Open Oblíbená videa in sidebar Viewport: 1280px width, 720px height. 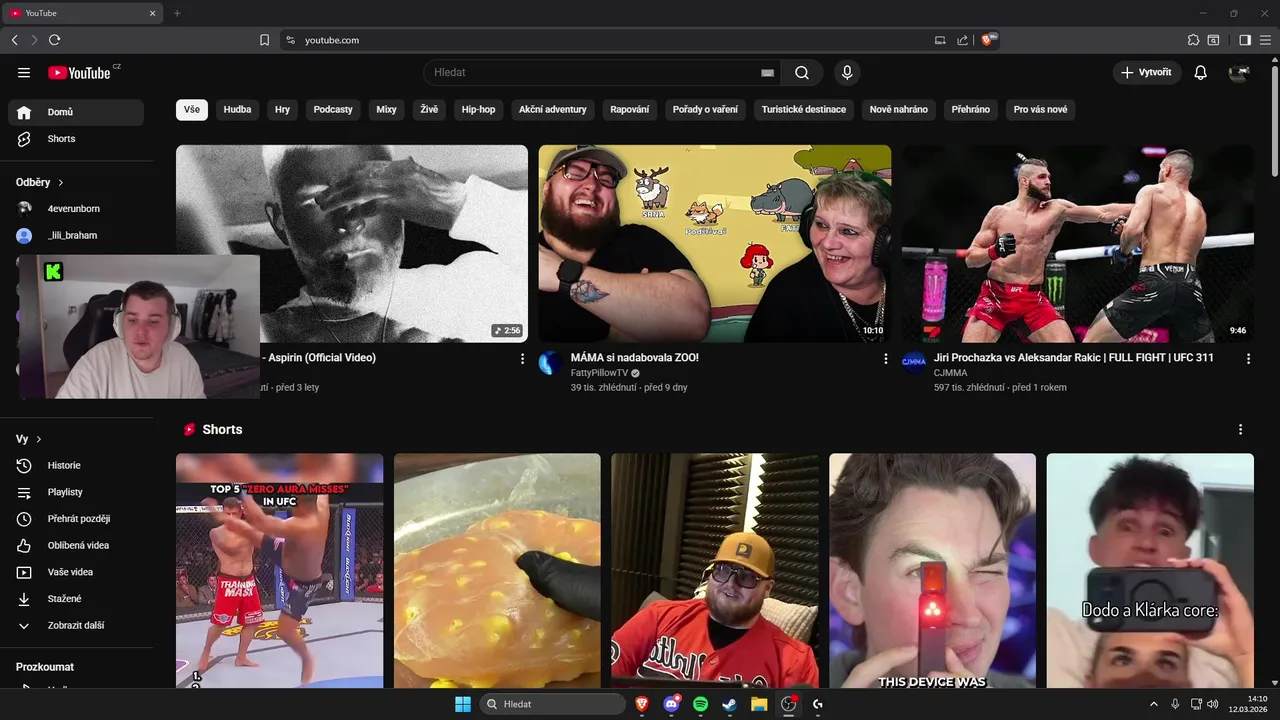point(76,545)
